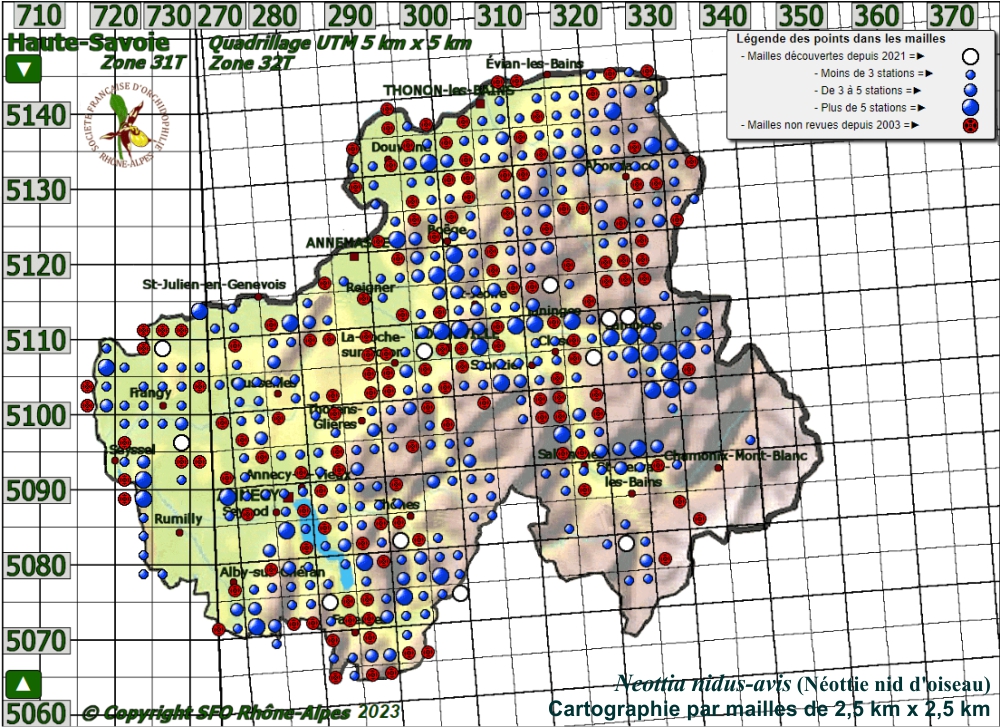The image size is (1000, 727).
Task: Click the THONON-les-BAINS town label
Action: [447, 90]
